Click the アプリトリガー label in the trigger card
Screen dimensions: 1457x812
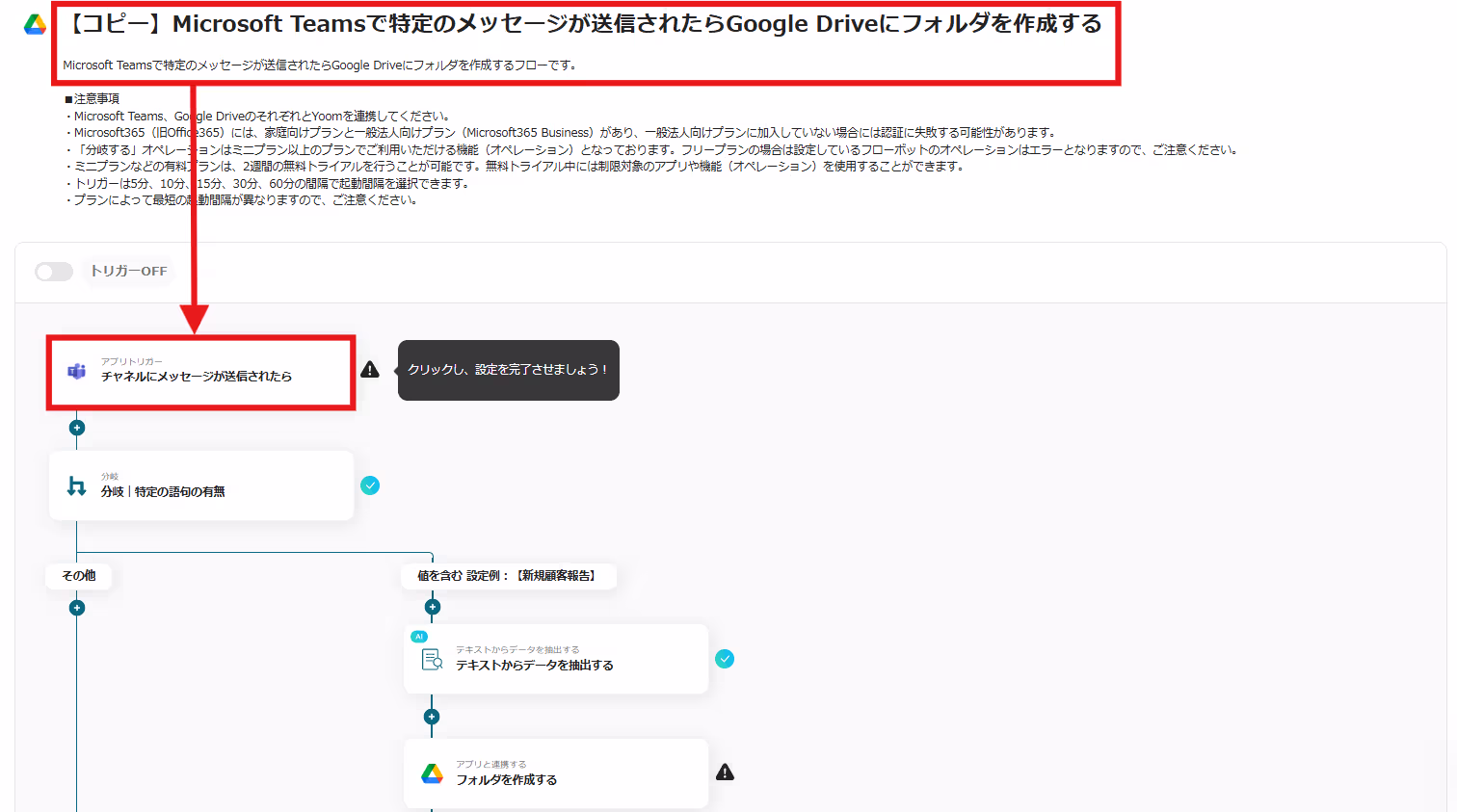(x=132, y=362)
